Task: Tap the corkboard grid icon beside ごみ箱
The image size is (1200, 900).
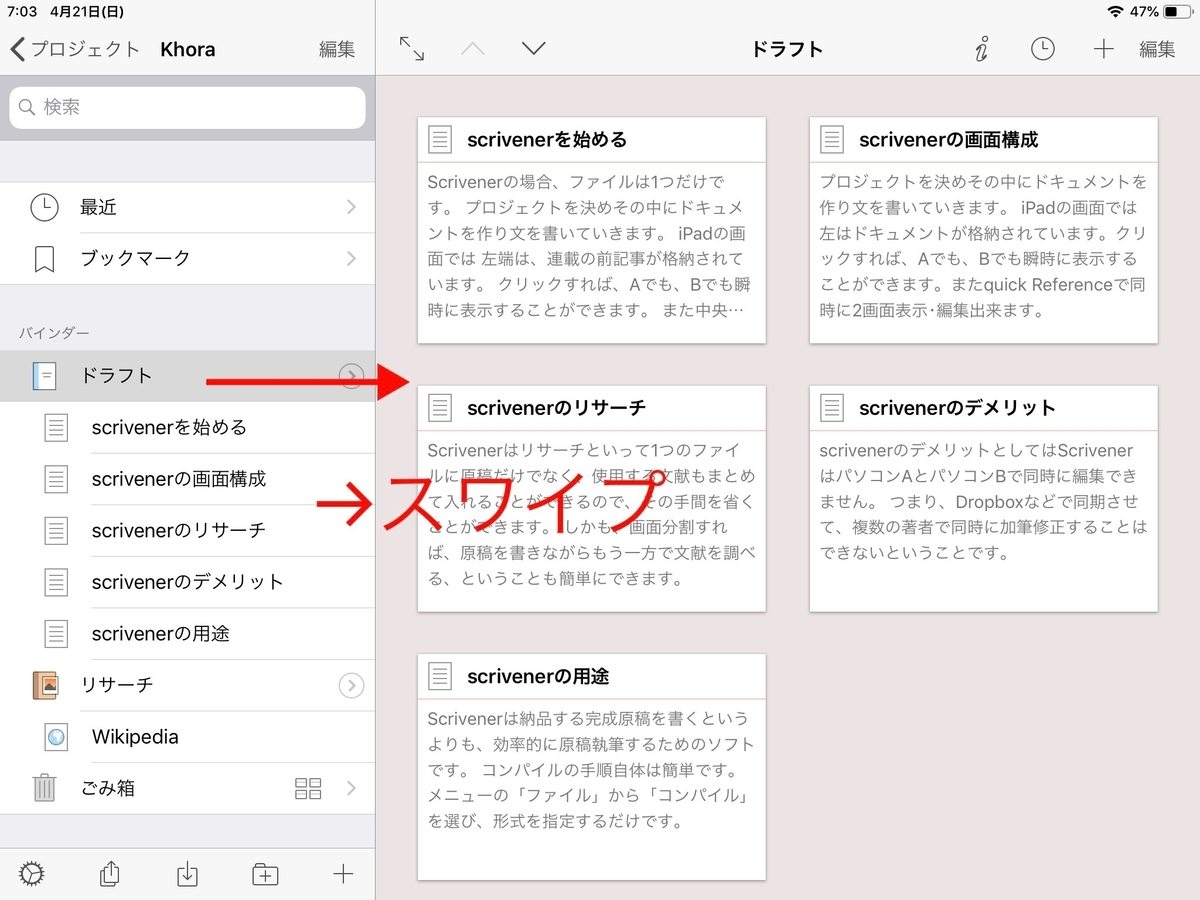Action: click(x=308, y=788)
